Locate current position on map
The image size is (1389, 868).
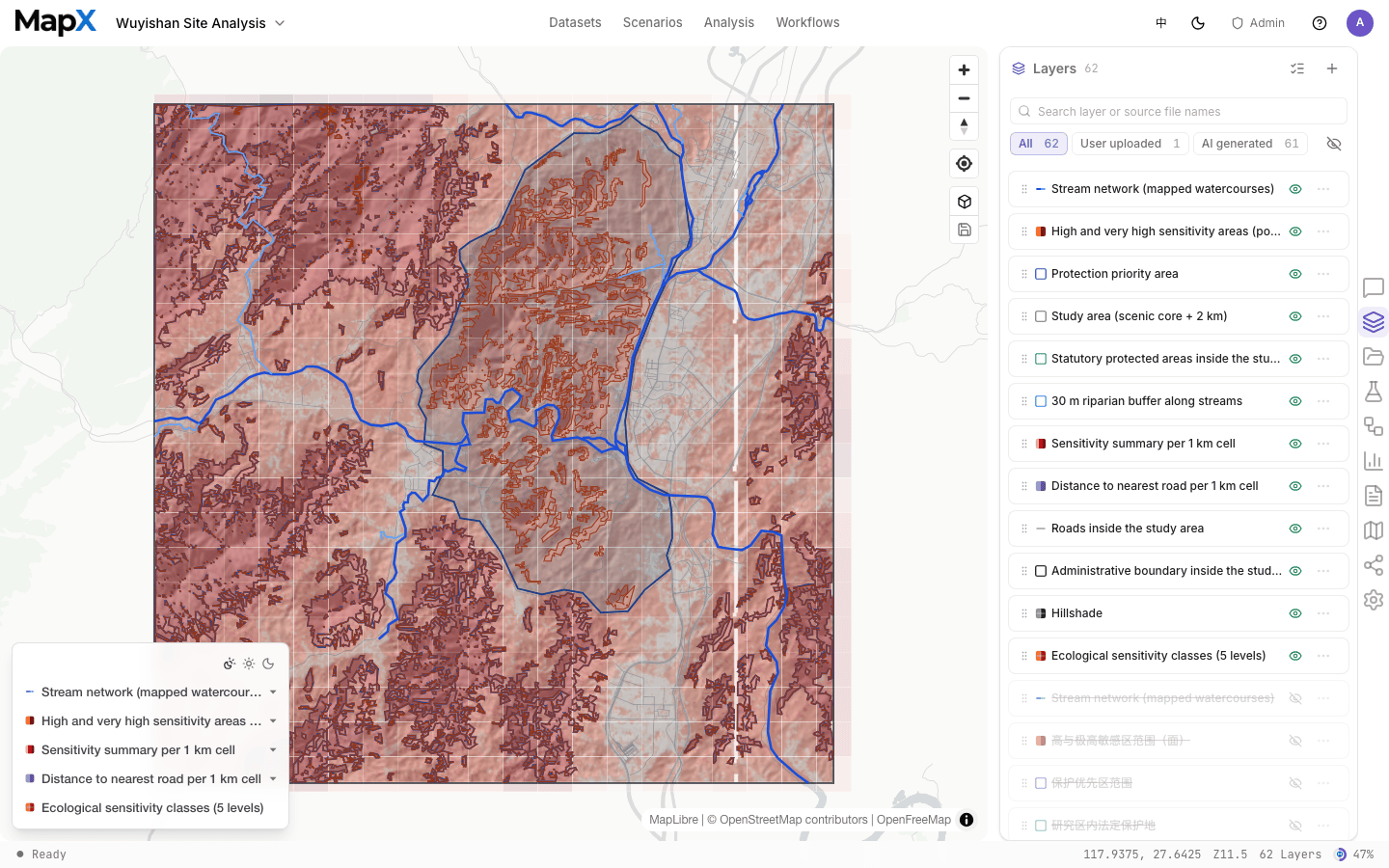click(x=964, y=164)
